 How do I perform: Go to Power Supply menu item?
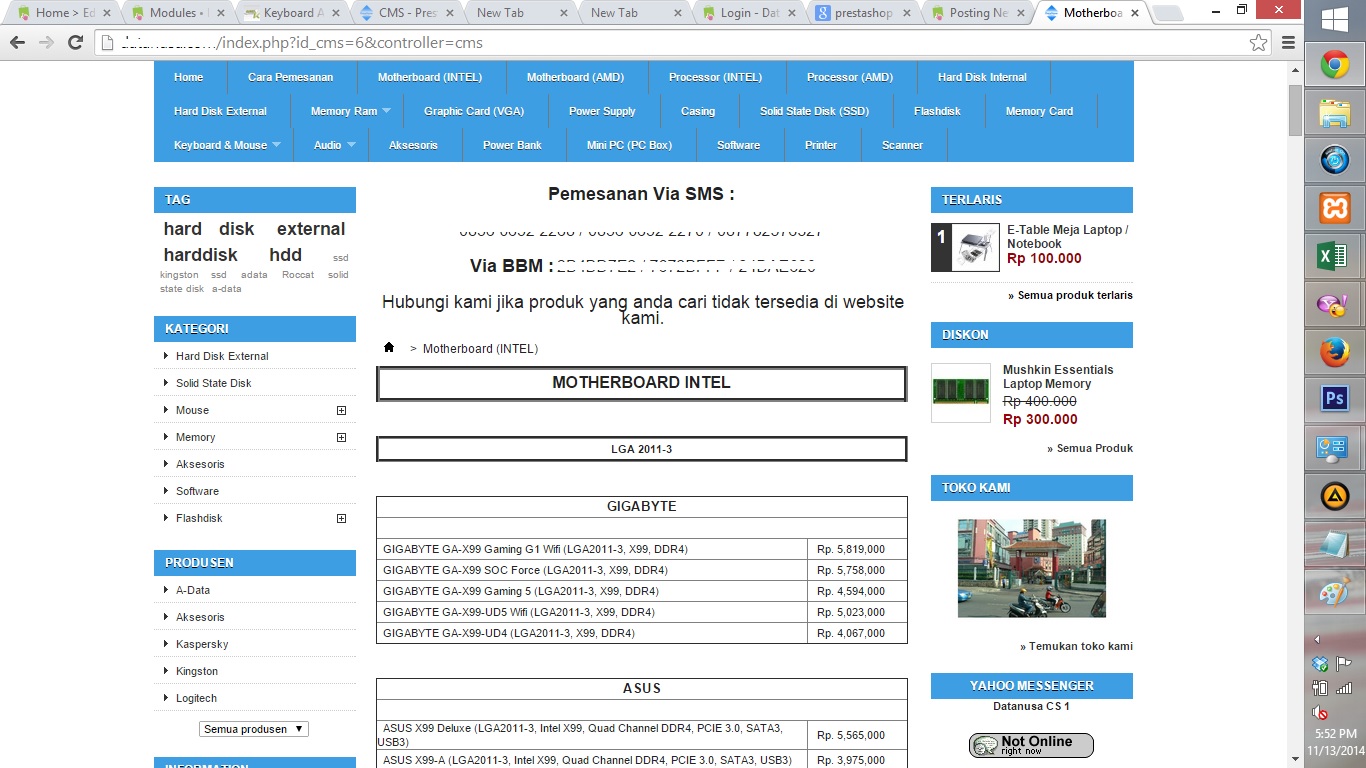(x=602, y=111)
